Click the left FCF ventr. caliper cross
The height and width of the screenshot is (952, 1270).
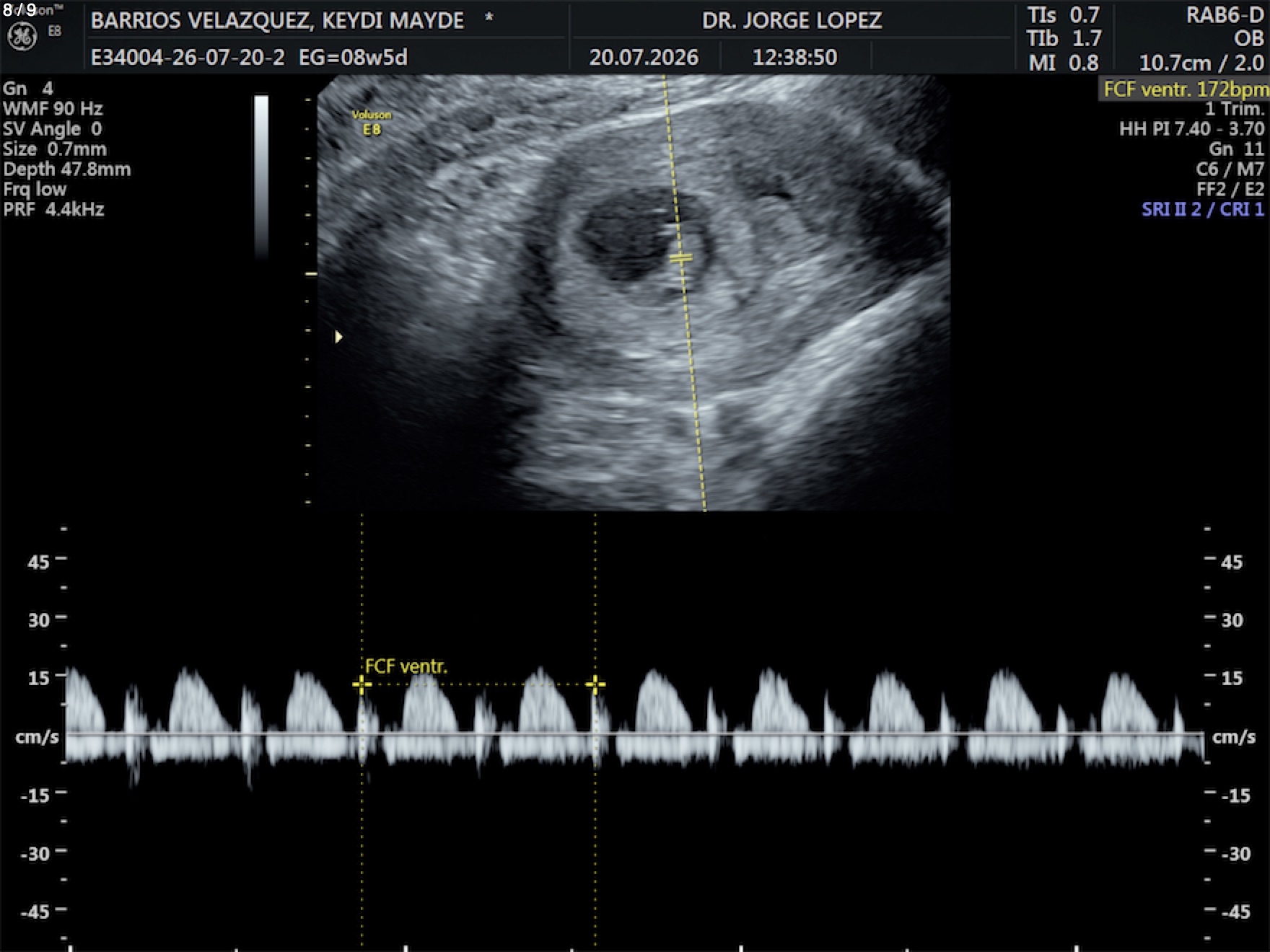[362, 684]
